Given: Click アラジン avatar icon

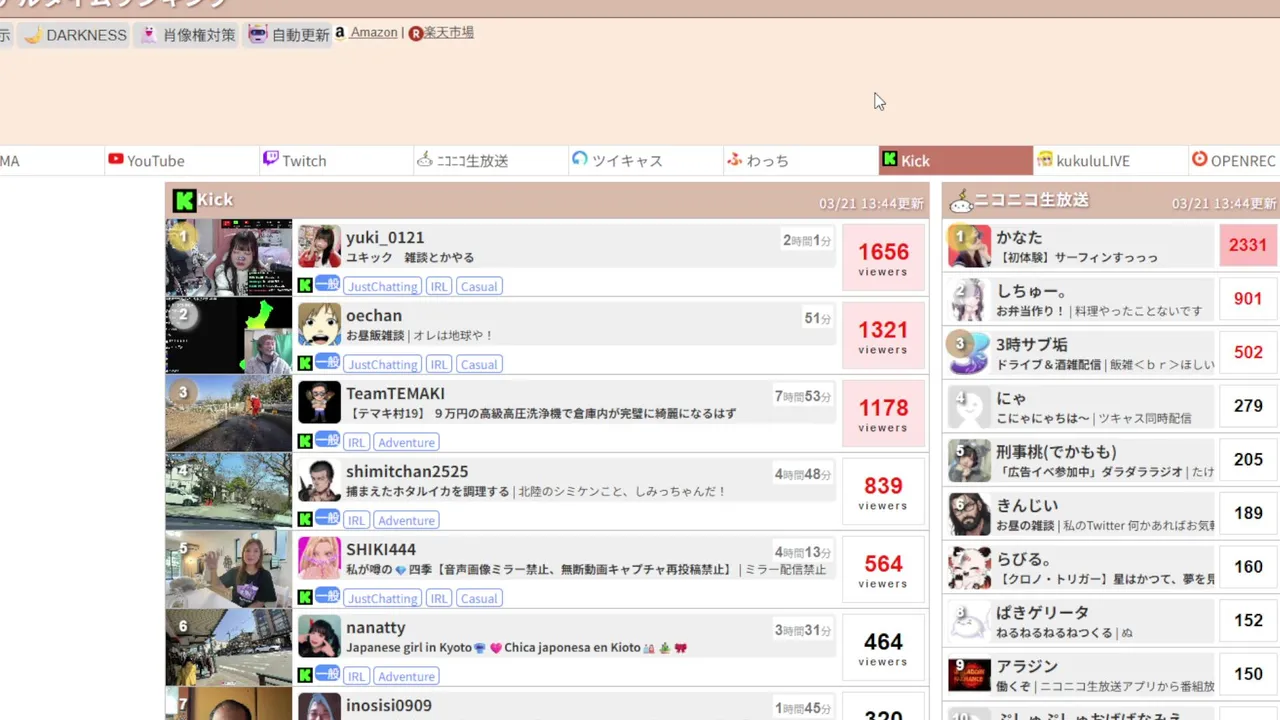Looking at the screenshot, I should click(969, 675).
